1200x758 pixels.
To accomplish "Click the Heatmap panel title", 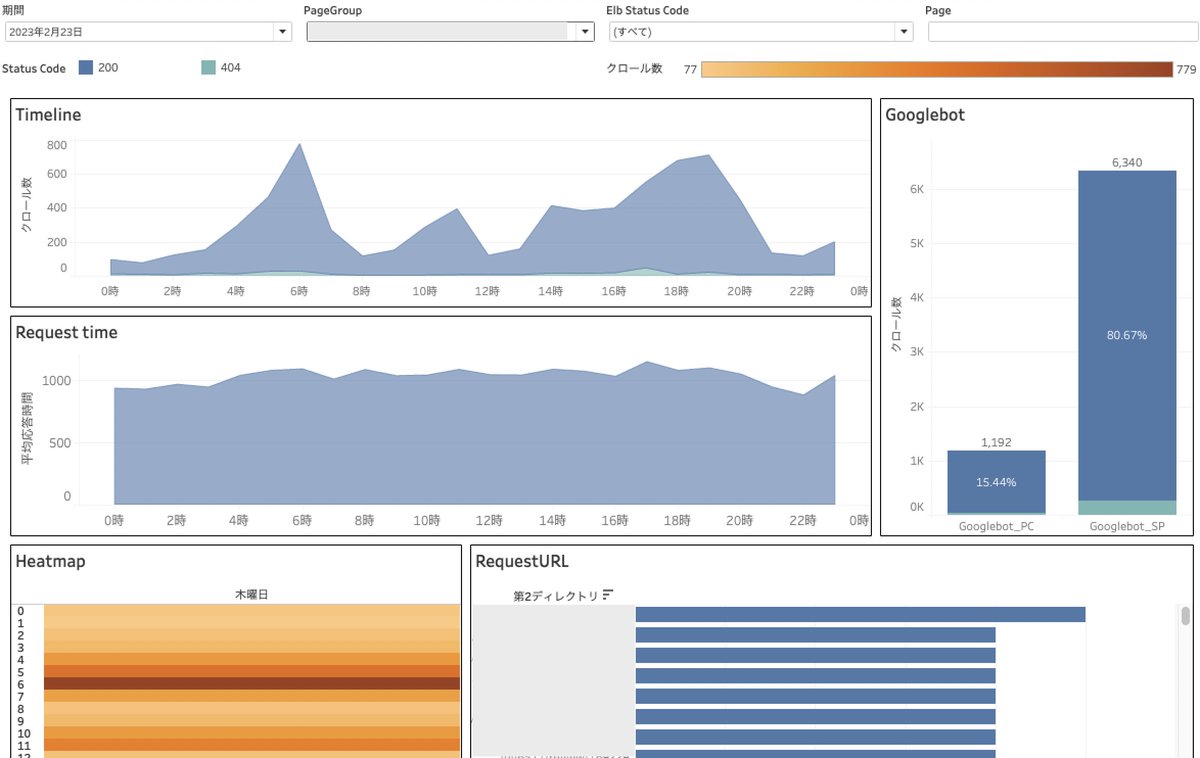I will click(50, 562).
